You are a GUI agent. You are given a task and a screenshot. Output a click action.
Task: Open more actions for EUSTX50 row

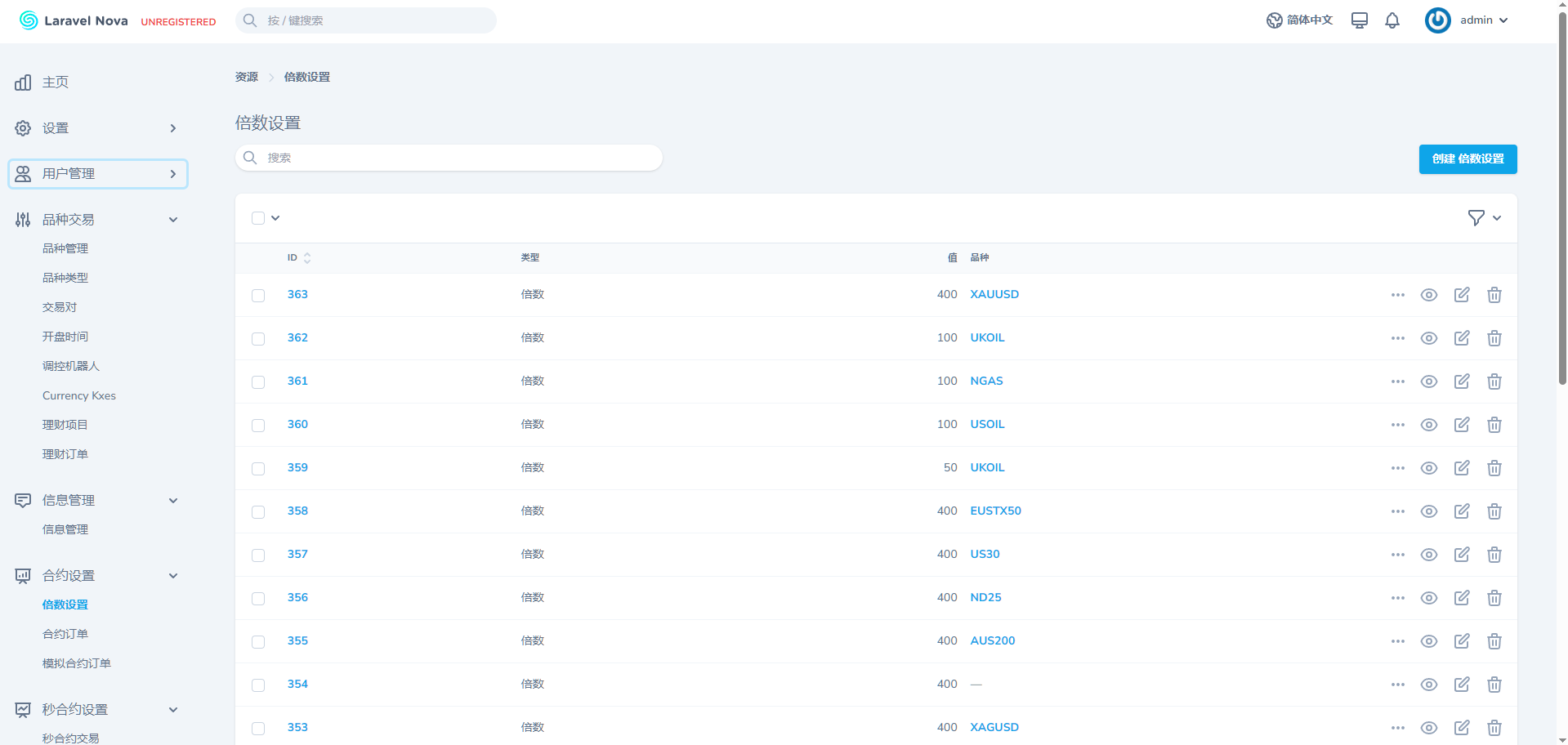tap(1398, 511)
